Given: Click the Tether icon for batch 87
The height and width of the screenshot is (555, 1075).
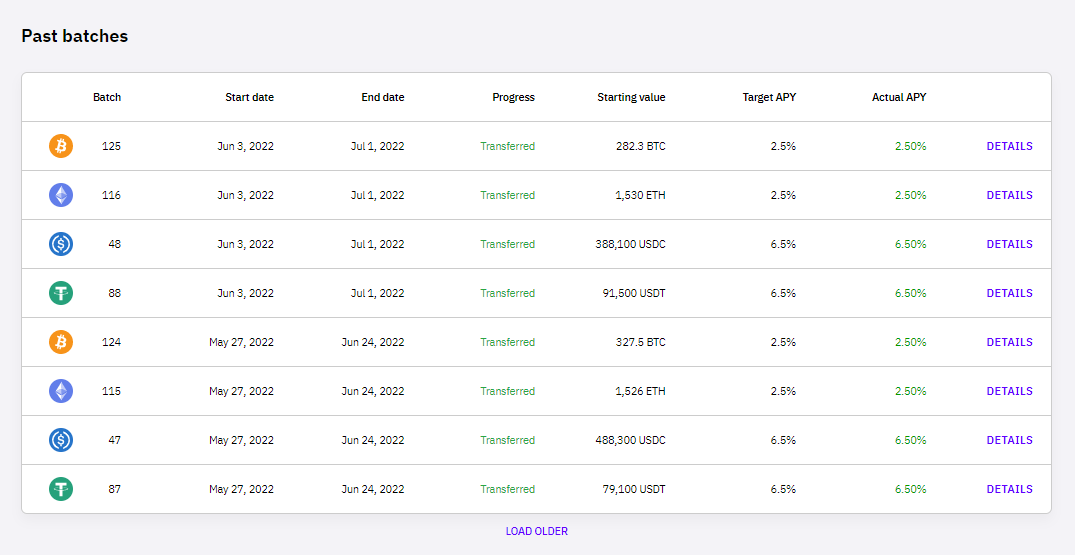Looking at the screenshot, I should click(x=61, y=489).
